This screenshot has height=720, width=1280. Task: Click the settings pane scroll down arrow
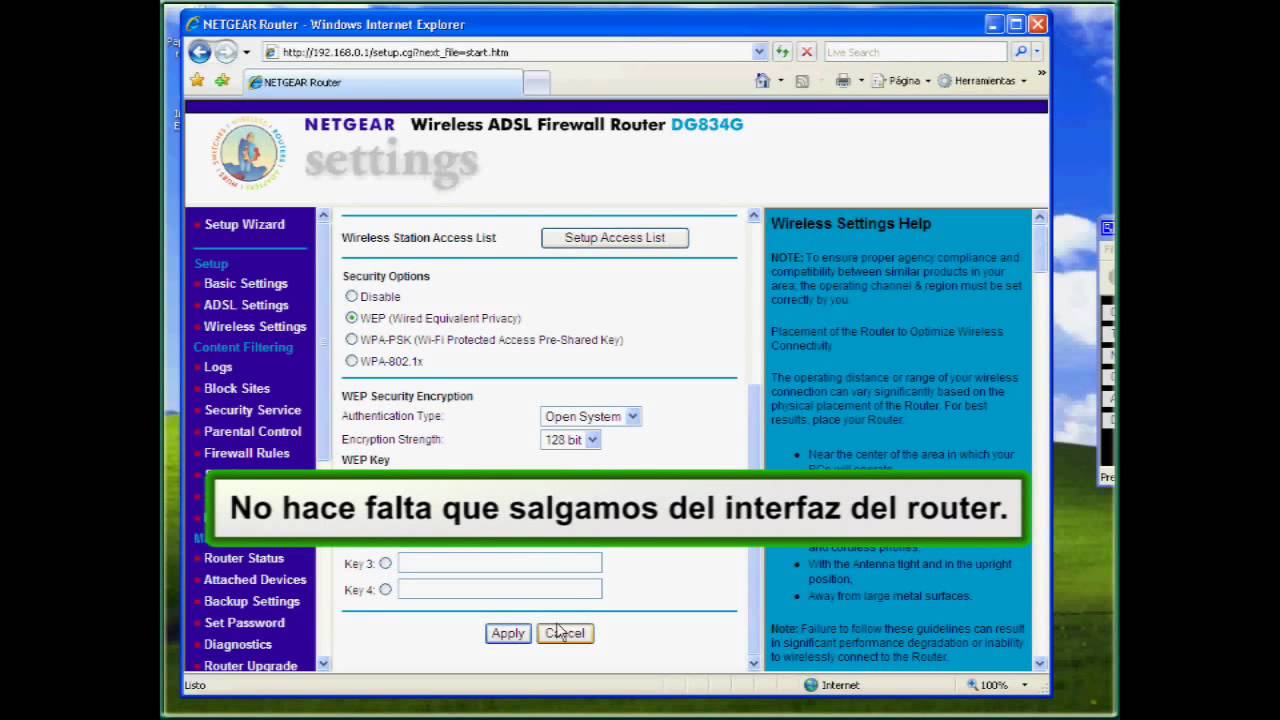[x=754, y=663]
